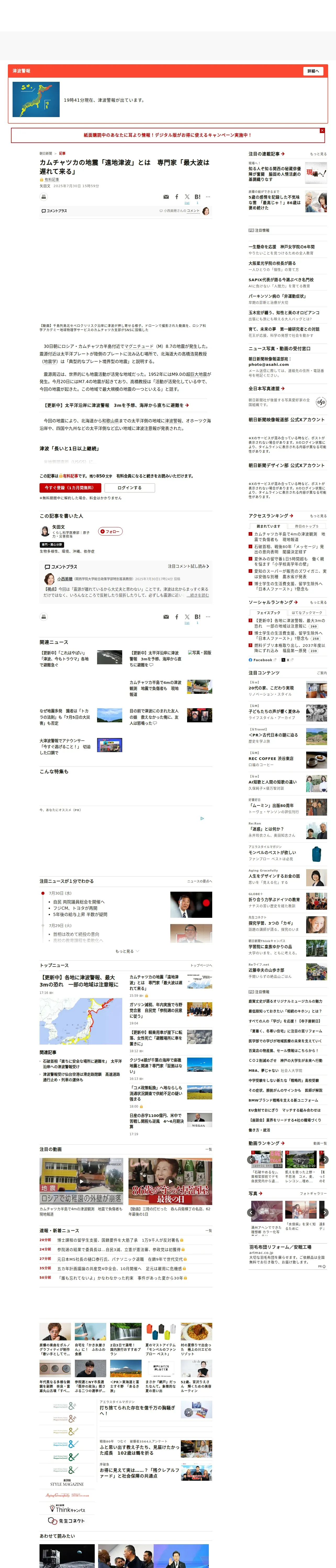The height and width of the screenshot is (1568, 336).
Task: Open the tsunami warning map thumbnail
Action: point(36,100)
